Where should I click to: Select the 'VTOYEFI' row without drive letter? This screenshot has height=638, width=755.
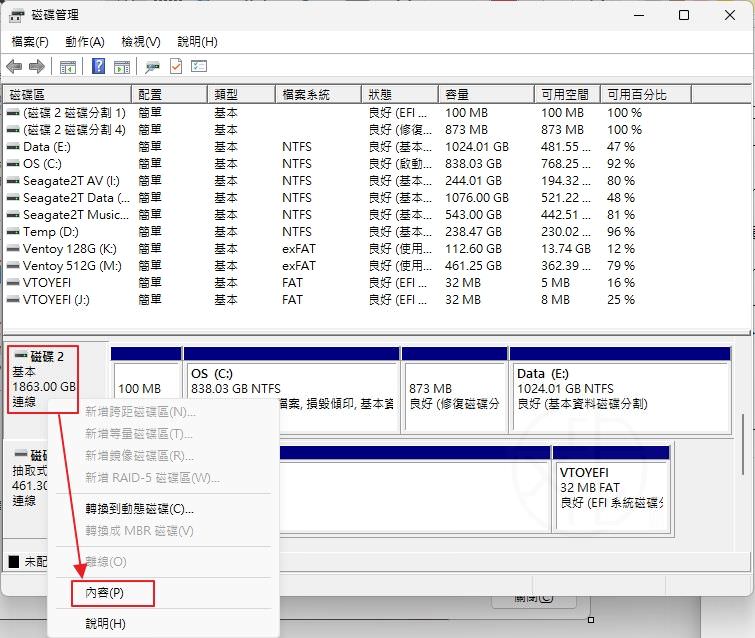coord(47,283)
